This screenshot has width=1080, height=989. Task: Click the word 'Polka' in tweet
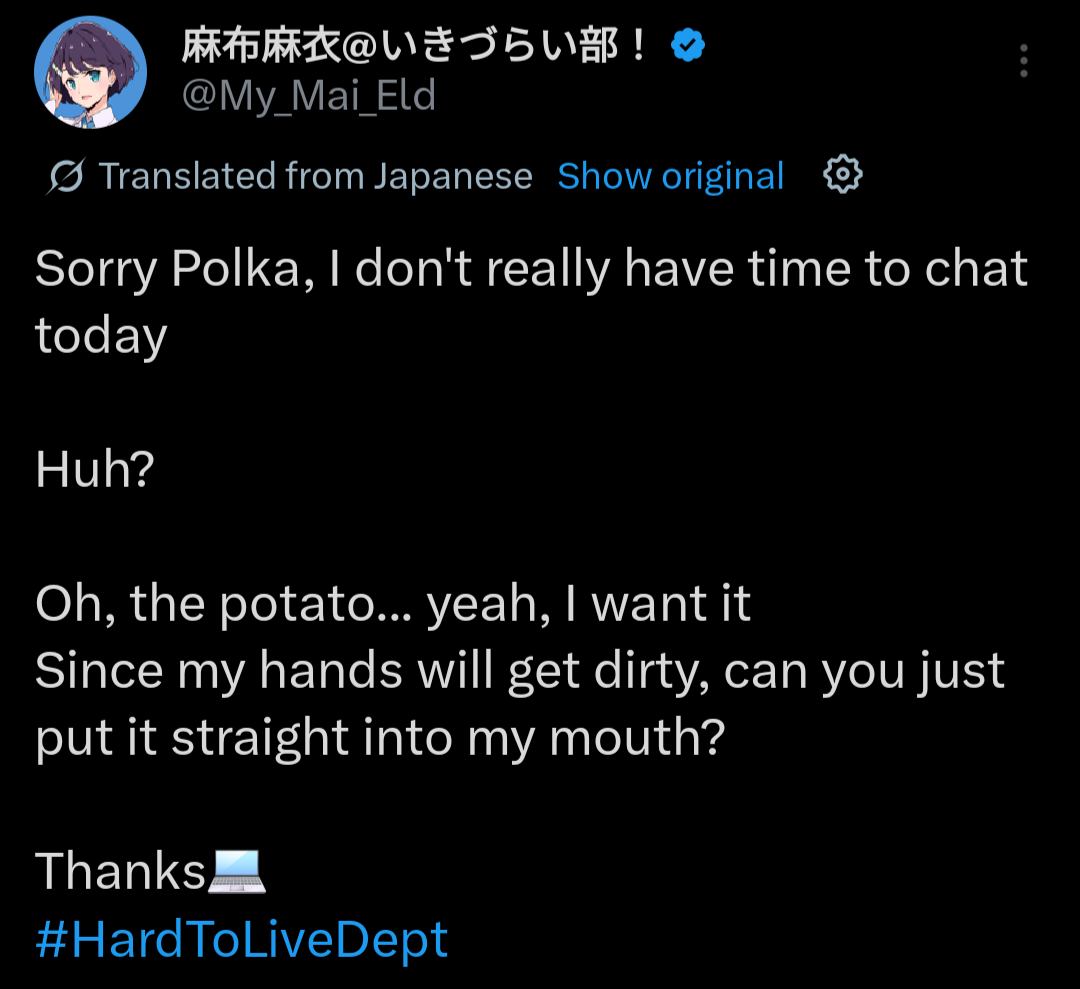coord(237,269)
